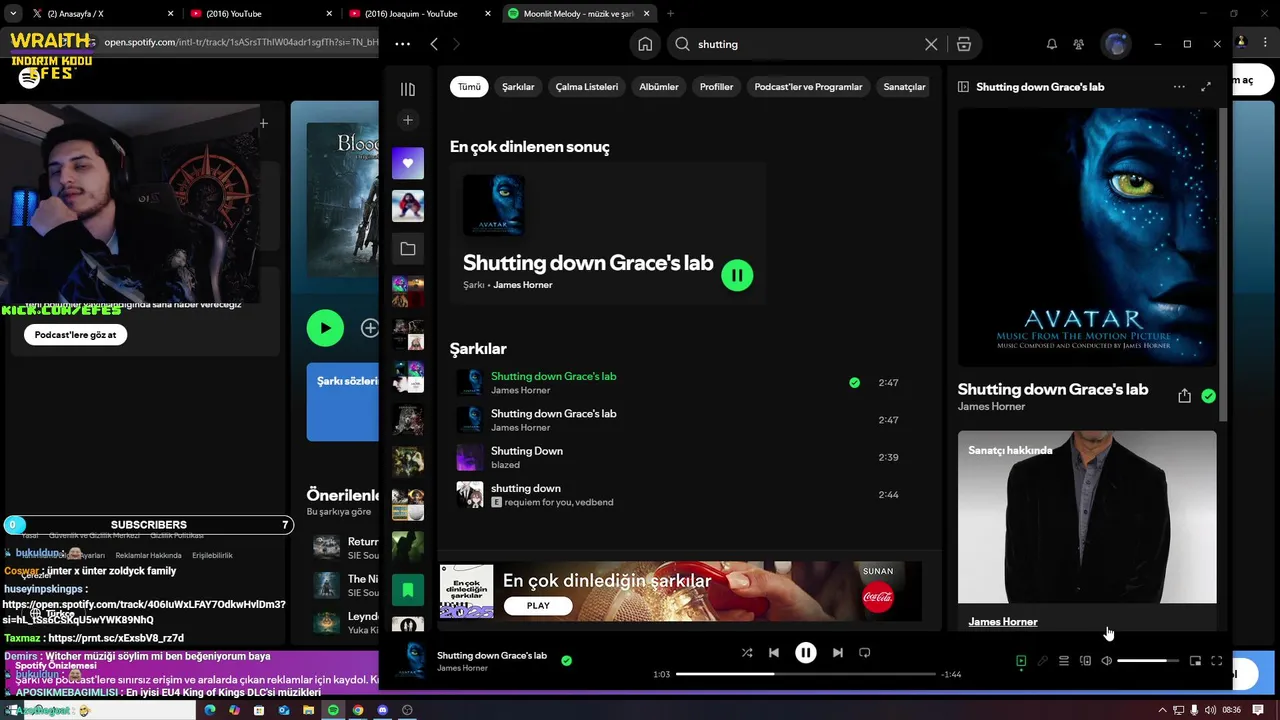
Task: Click Podcast'lere göz at button
Action: pyautogui.click(x=76, y=335)
